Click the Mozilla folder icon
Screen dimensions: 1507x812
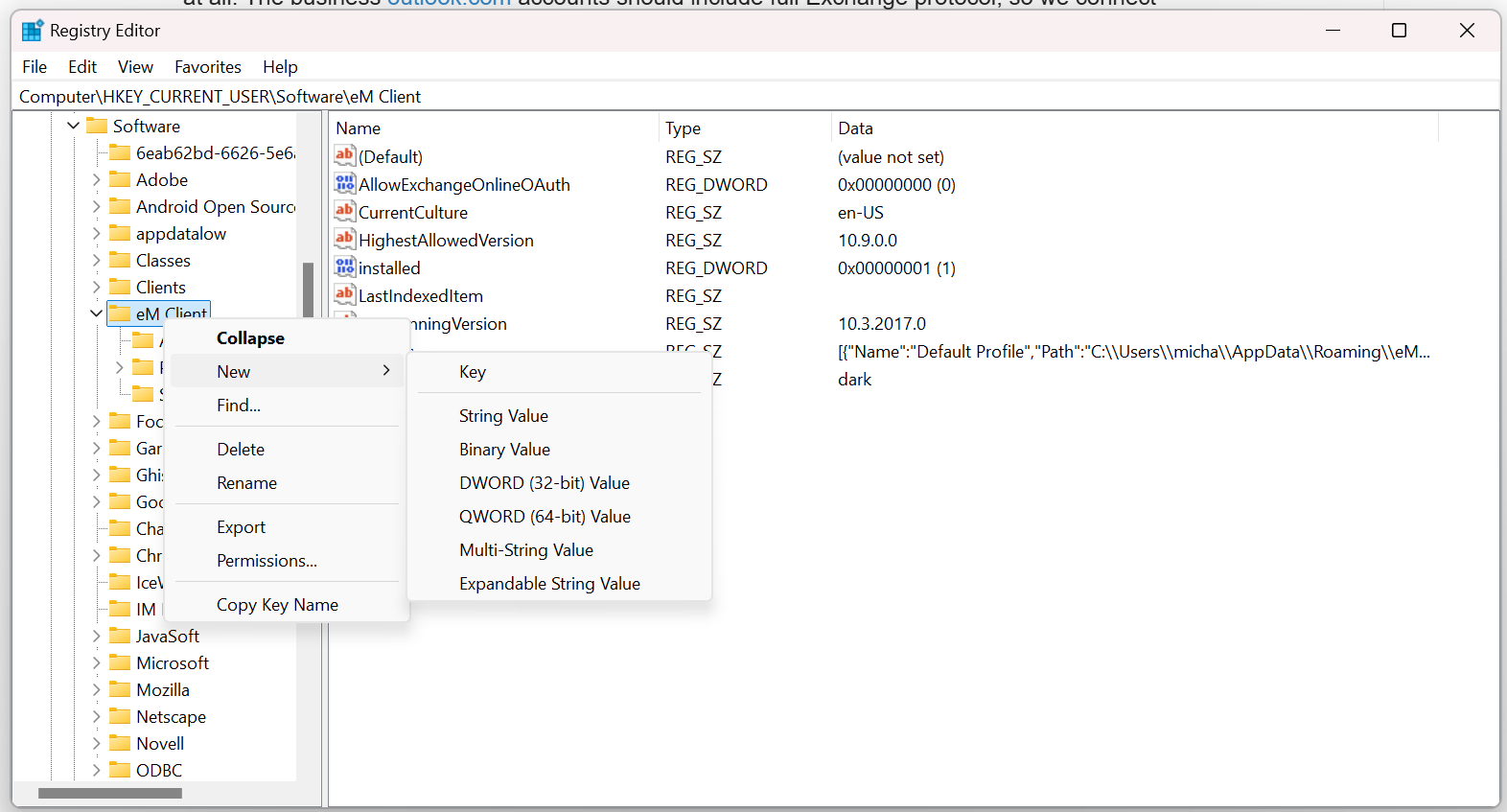click(x=120, y=689)
